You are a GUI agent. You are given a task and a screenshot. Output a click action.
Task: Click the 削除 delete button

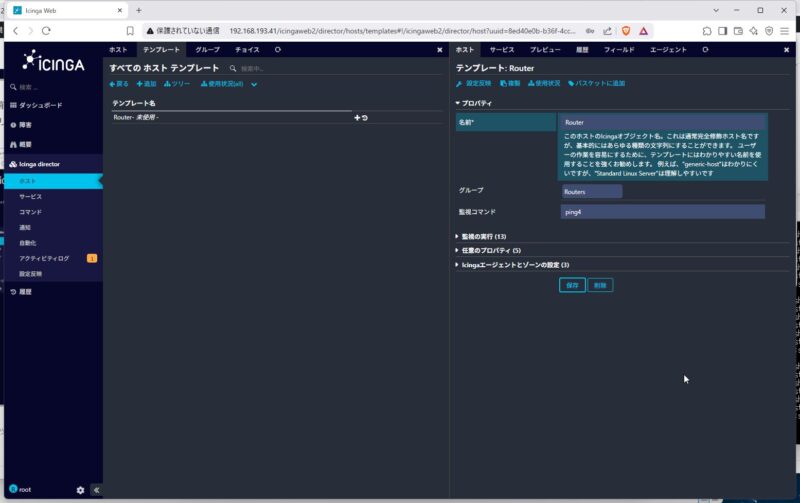600,285
